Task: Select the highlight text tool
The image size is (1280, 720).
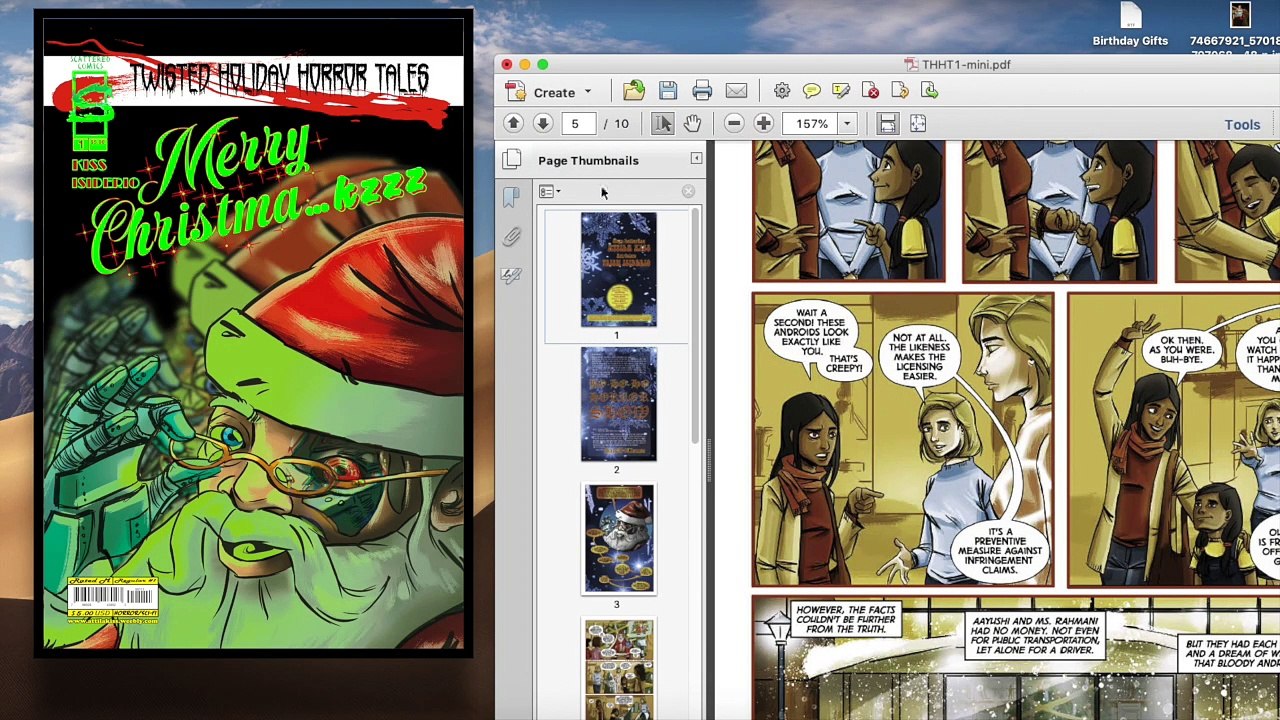Action: [841, 91]
